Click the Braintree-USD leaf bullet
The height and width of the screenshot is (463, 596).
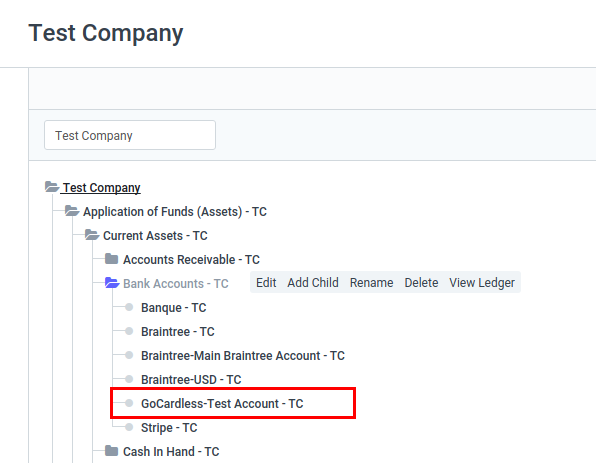click(x=129, y=379)
